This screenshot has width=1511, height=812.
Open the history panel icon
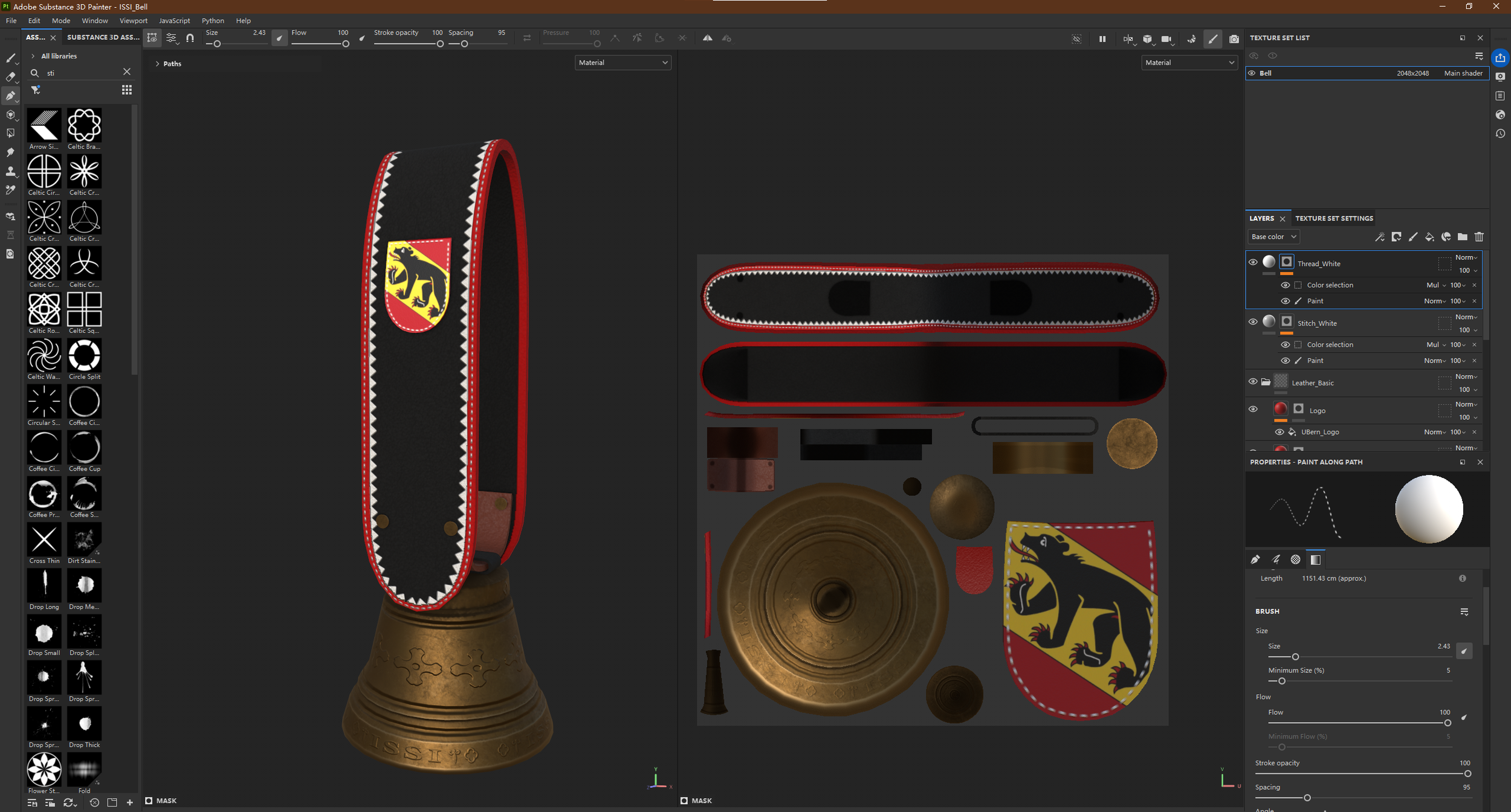[1500, 134]
